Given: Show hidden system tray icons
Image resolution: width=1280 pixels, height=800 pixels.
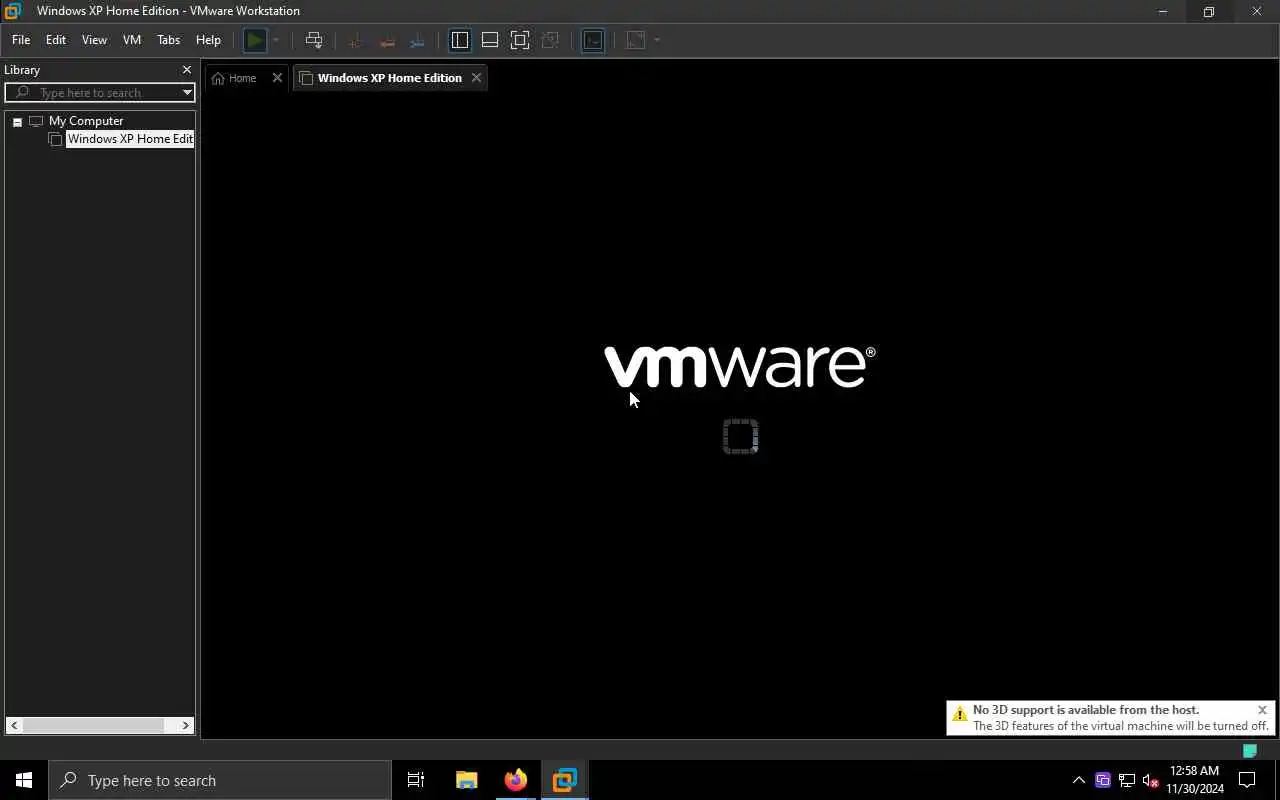Looking at the screenshot, I should pos(1079,780).
